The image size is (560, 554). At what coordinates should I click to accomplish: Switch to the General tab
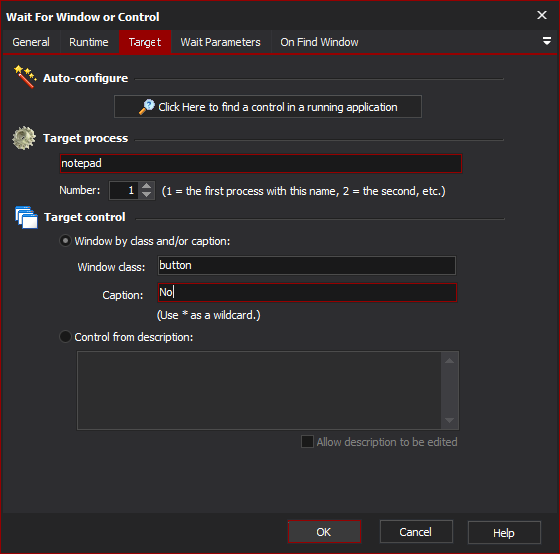[31, 42]
